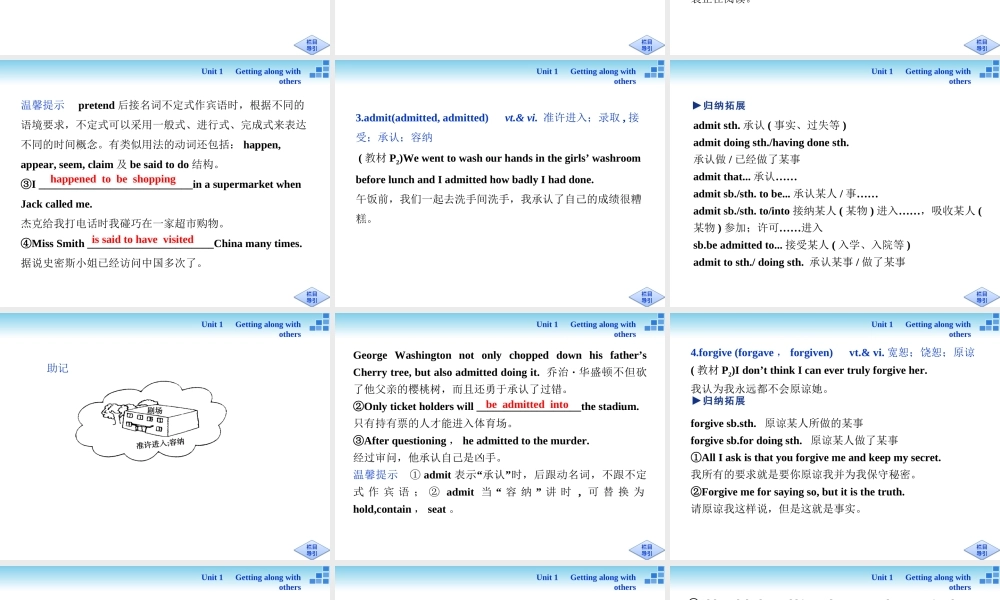The image size is (1000, 600).
Task: Click the red answer 'is said to have visited'
Action: pyautogui.click(x=142, y=240)
